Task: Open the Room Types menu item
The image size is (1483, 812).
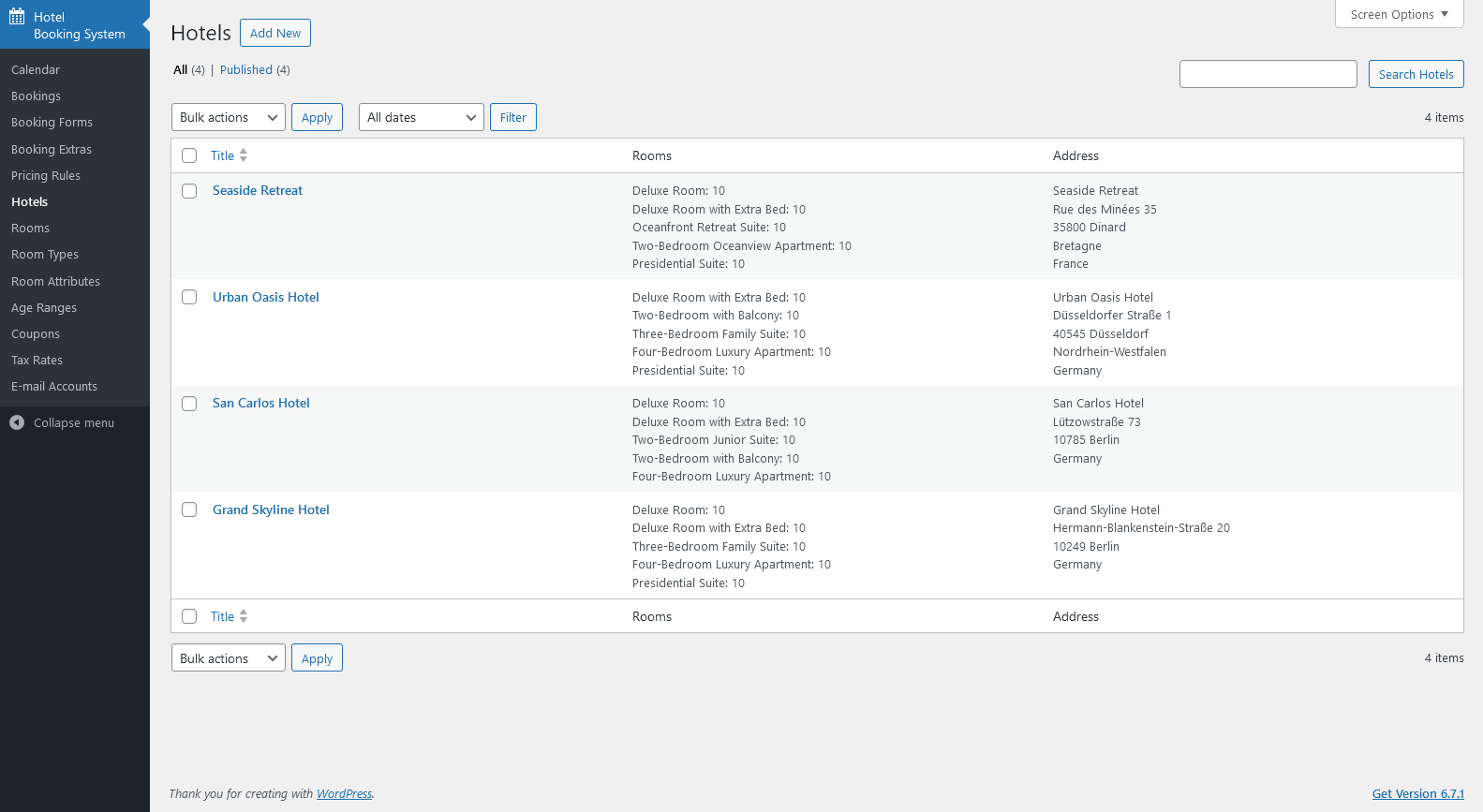Action: coord(45,255)
